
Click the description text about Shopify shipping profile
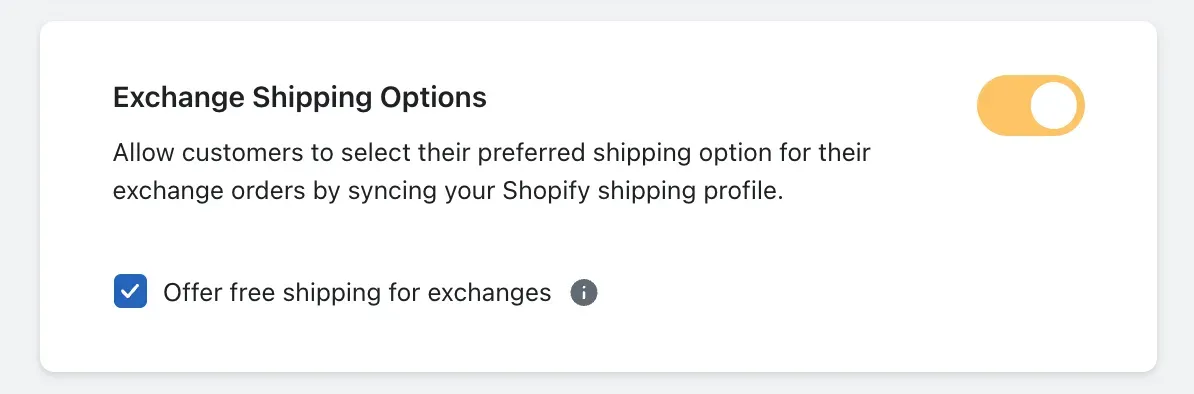tap(492, 171)
